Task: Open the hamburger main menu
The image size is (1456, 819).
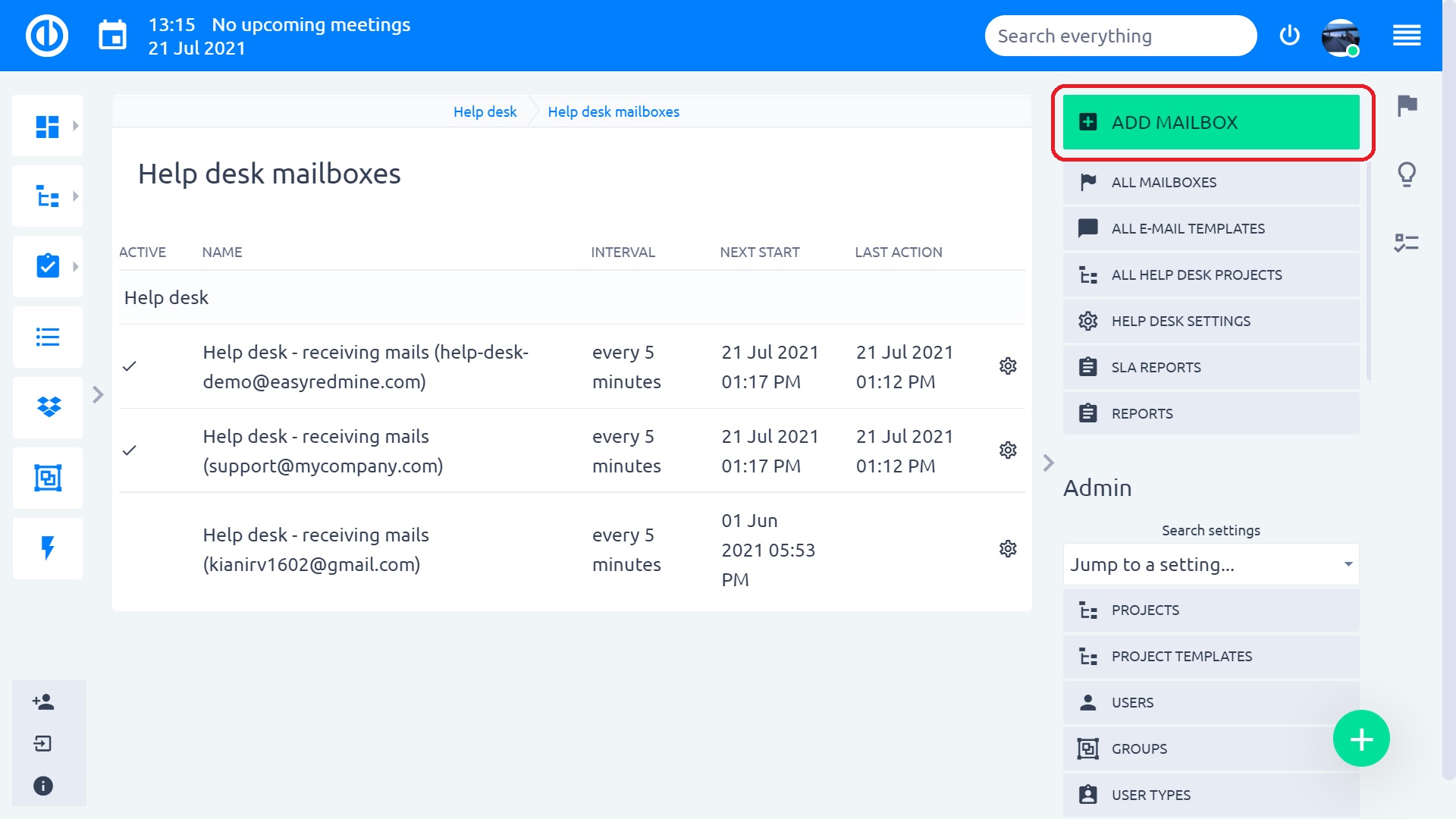Action: tap(1407, 36)
